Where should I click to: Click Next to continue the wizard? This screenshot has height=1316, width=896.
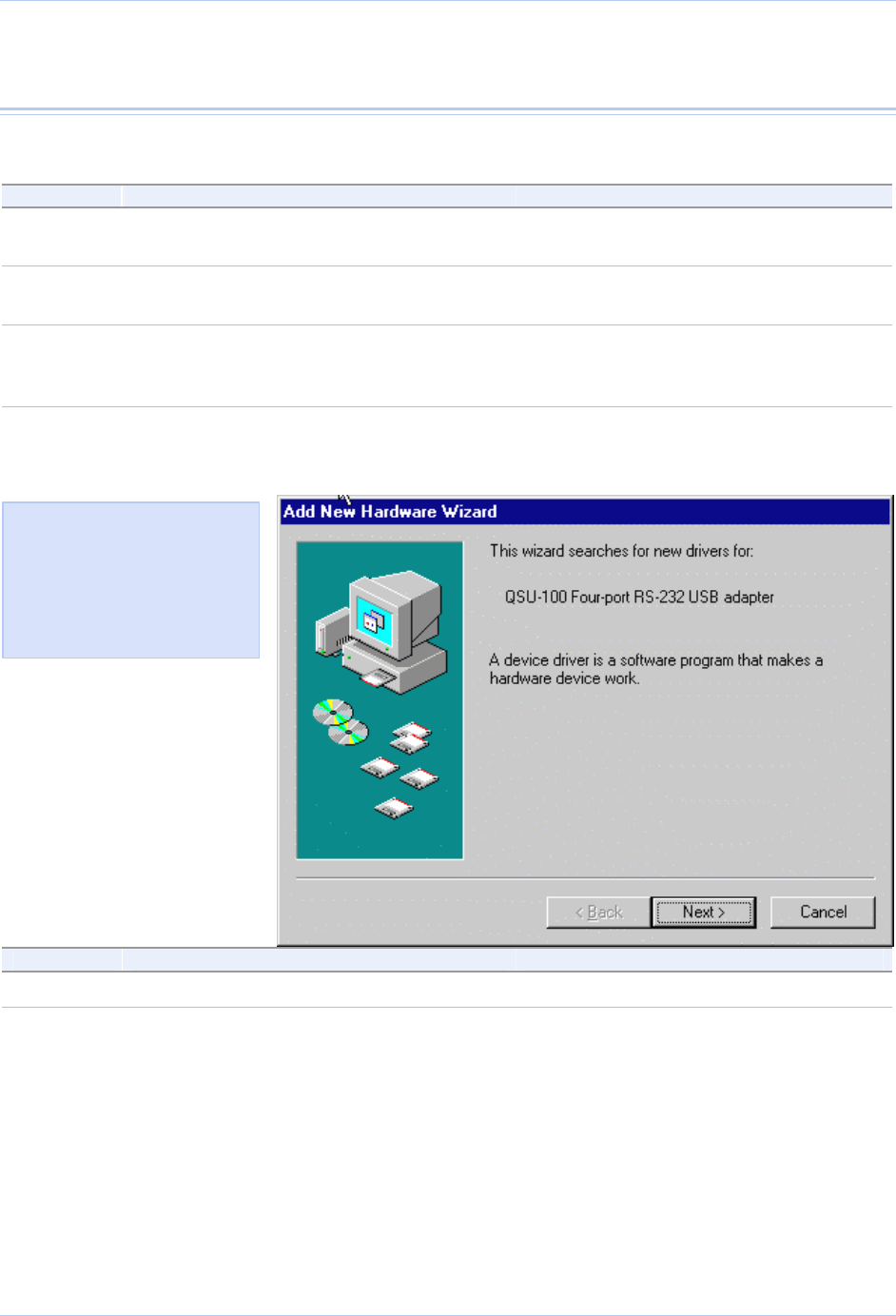click(704, 912)
